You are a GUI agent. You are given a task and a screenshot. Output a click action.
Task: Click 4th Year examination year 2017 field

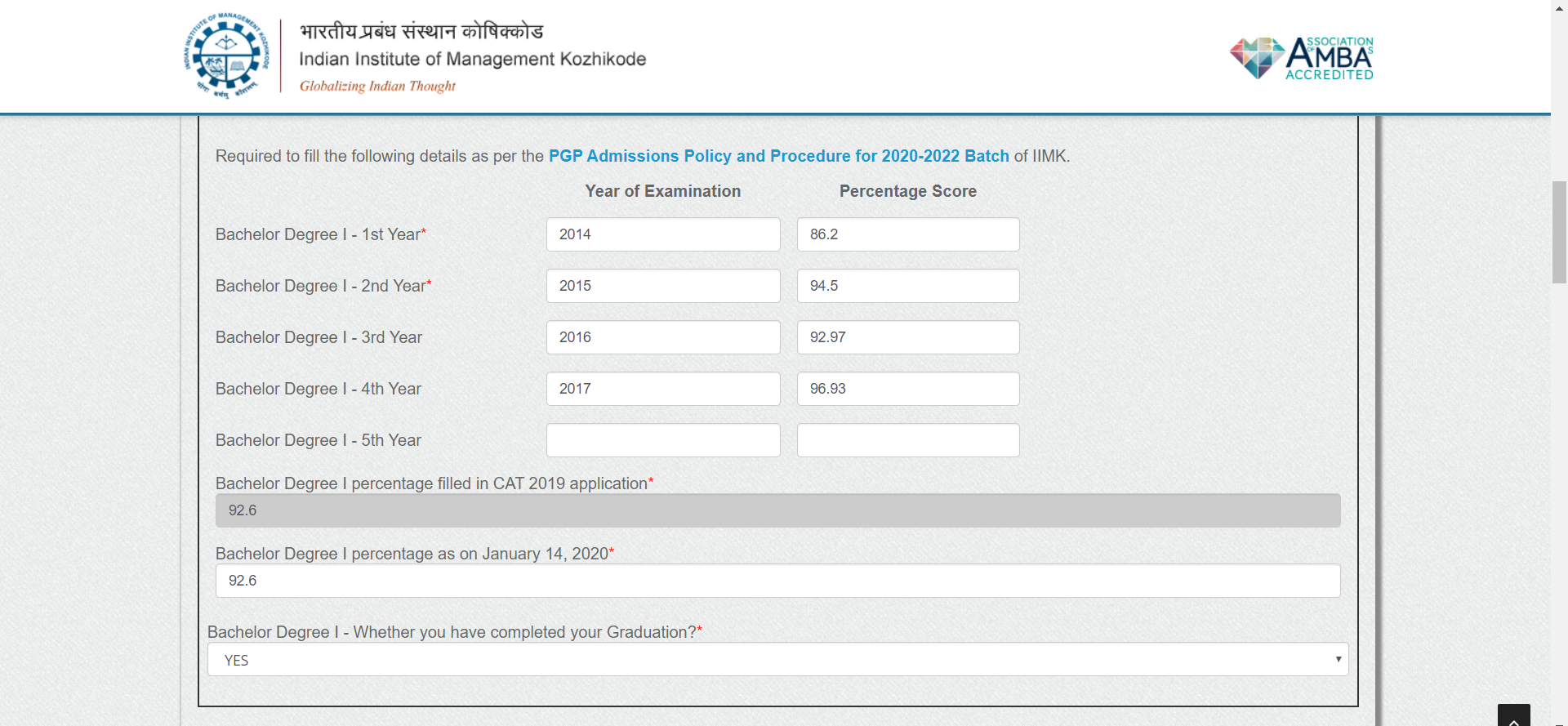(x=663, y=389)
